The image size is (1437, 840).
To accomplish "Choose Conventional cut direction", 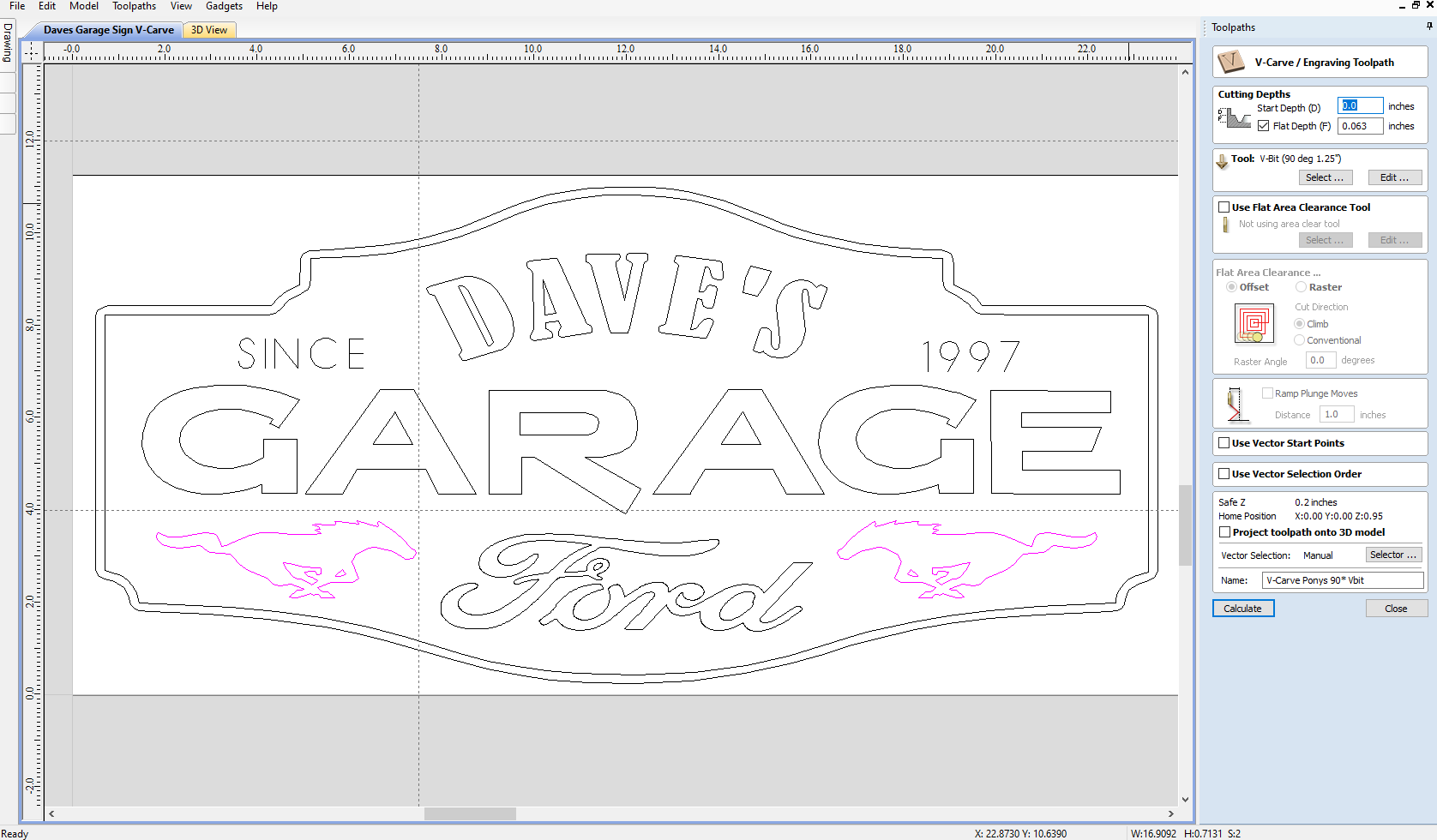I will [x=1299, y=340].
